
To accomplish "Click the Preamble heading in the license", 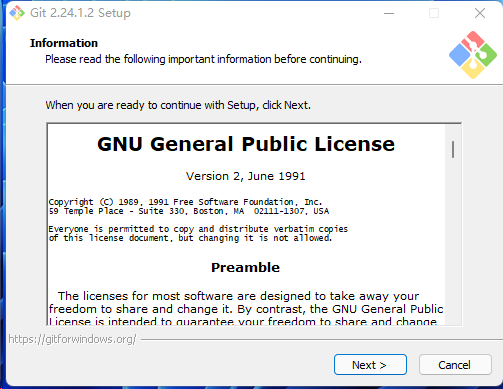I will coord(245,267).
